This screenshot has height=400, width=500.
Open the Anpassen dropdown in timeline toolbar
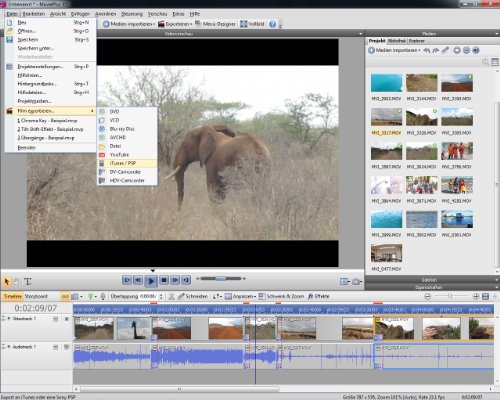coord(255,296)
